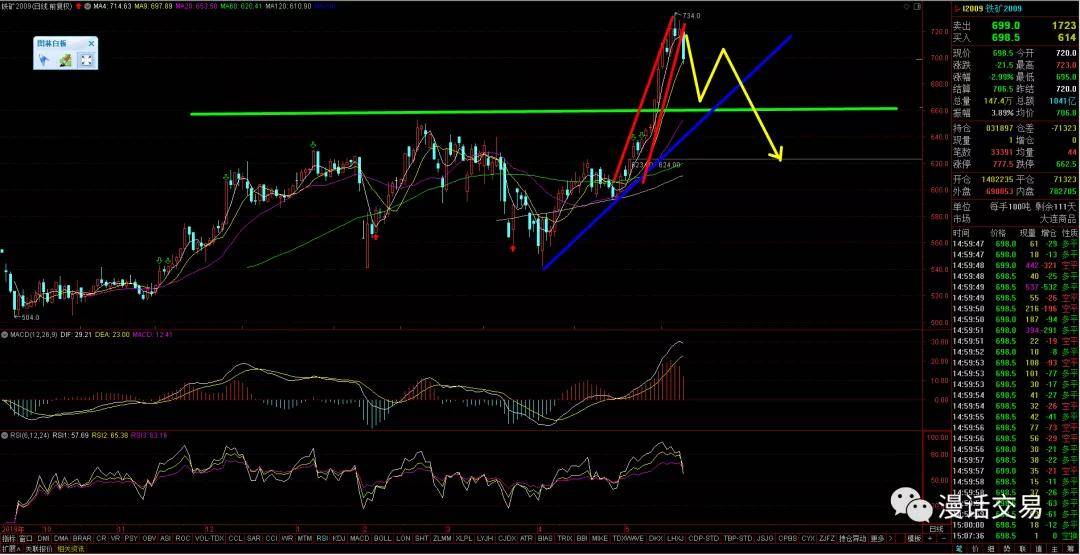Viewport: 1080px width, 555px height.
Task: Select the SAR indicator tab
Action: click(254, 538)
